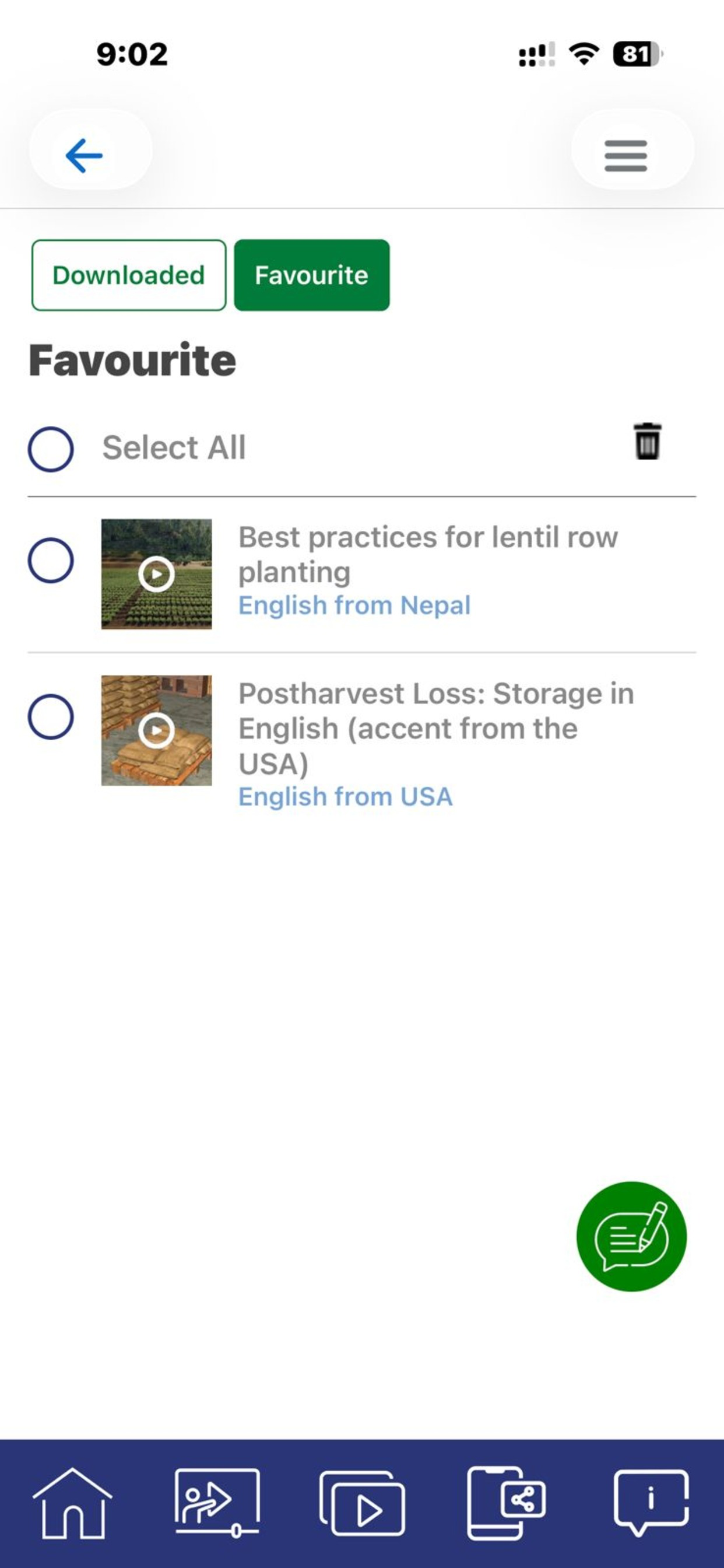
Task: Play the lentil field video thumbnail
Action: coord(156,574)
